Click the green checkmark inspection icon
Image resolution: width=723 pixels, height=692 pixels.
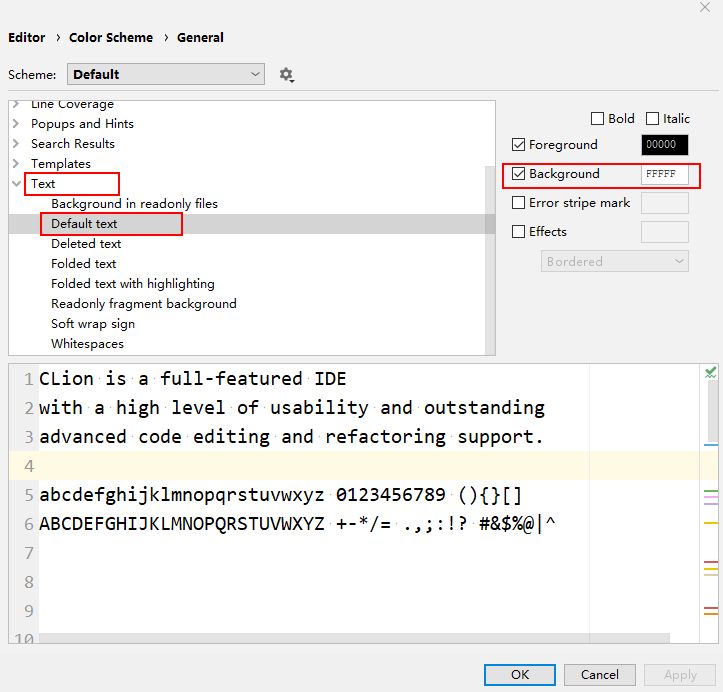710,372
